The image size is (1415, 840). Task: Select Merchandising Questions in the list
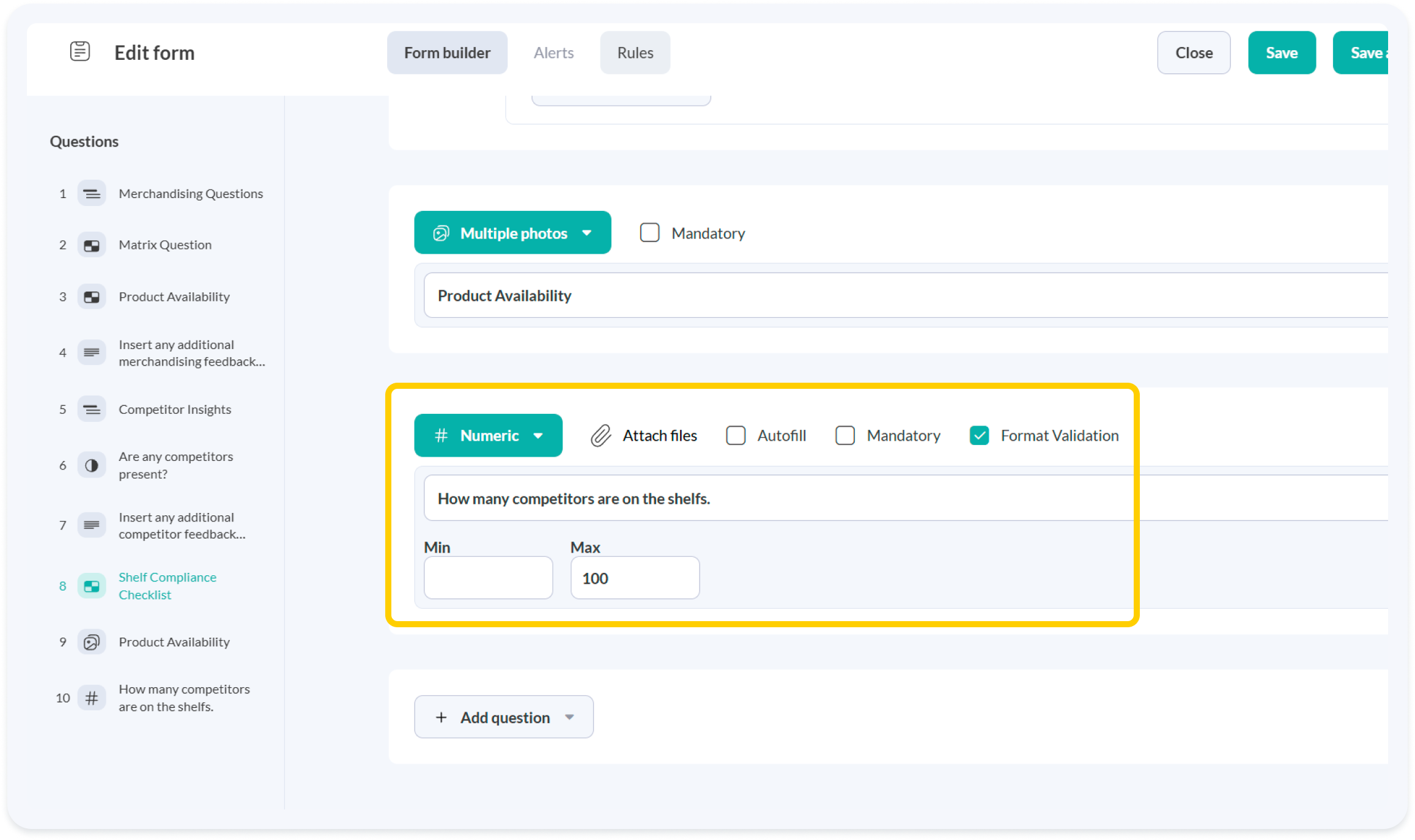[x=191, y=194]
